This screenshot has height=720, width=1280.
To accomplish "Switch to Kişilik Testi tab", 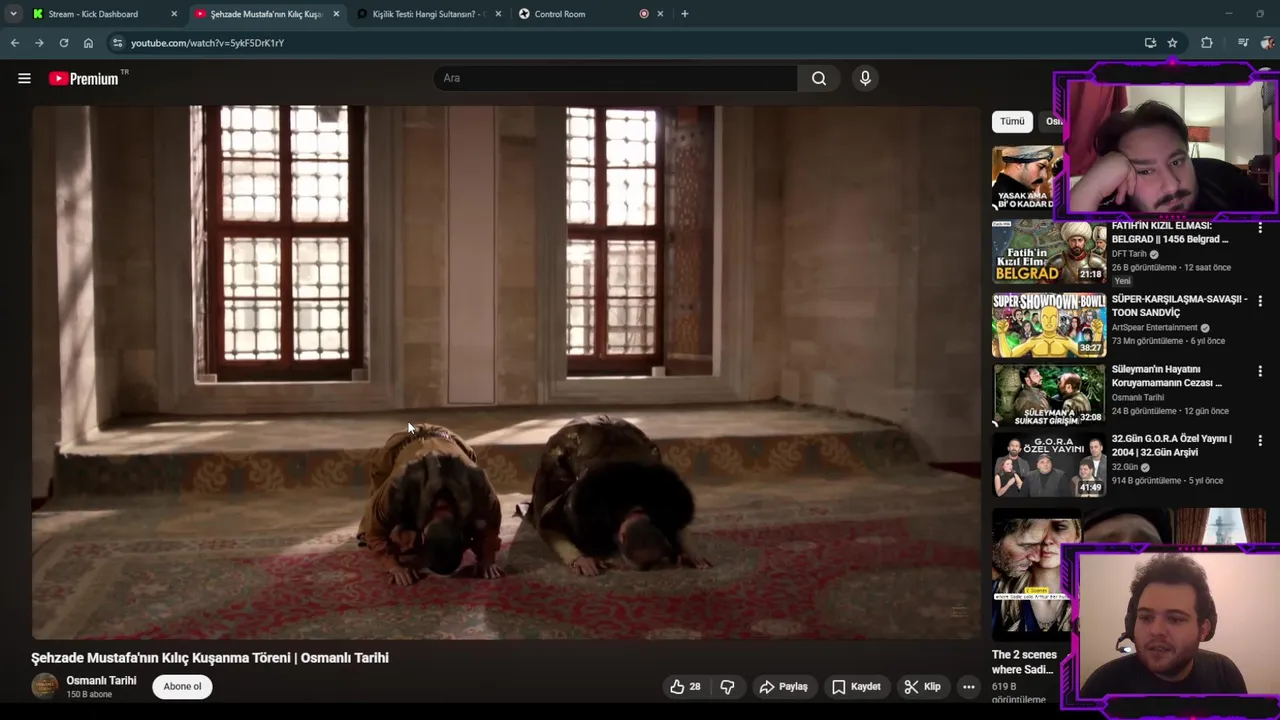I will [x=429, y=14].
